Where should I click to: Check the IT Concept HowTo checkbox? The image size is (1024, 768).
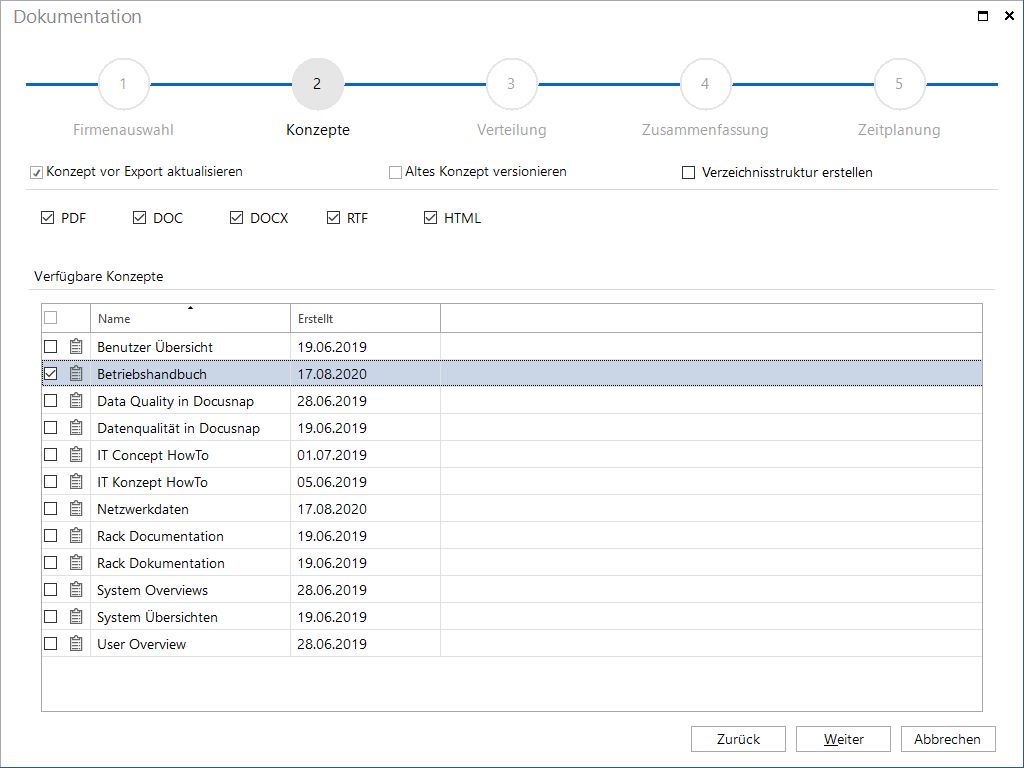[50, 455]
